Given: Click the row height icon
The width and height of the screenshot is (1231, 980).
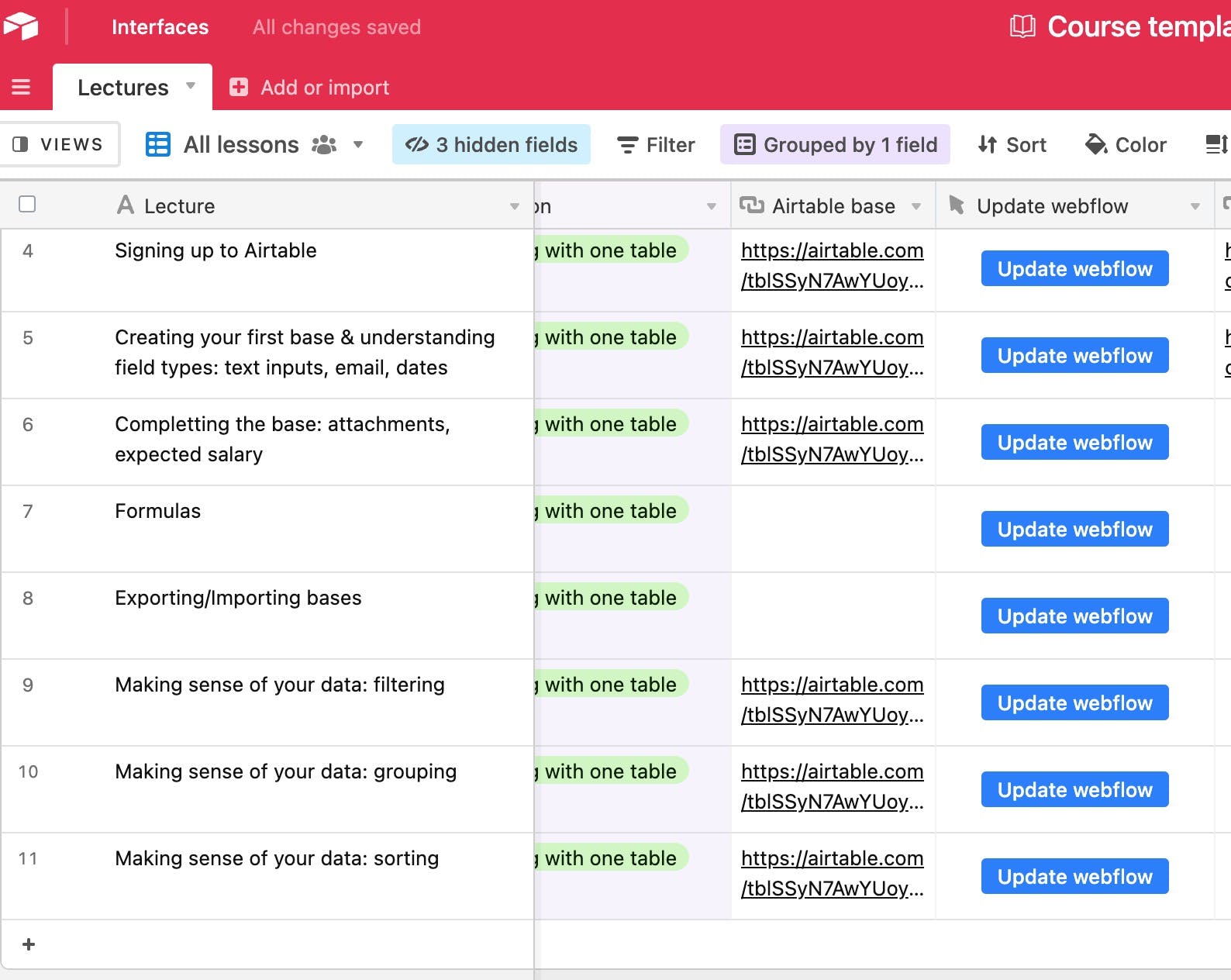Looking at the screenshot, I should tap(1217, 144).
